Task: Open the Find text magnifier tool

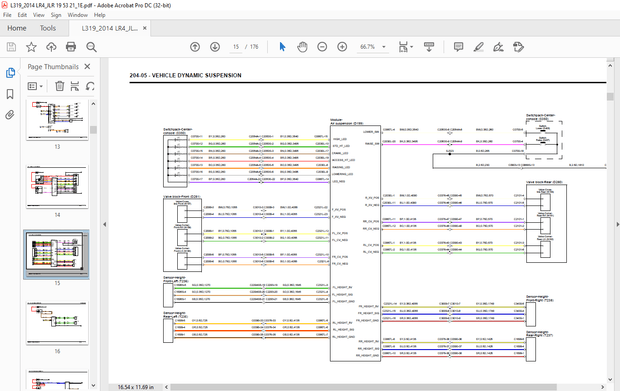Action: click(x=91, y=47)
